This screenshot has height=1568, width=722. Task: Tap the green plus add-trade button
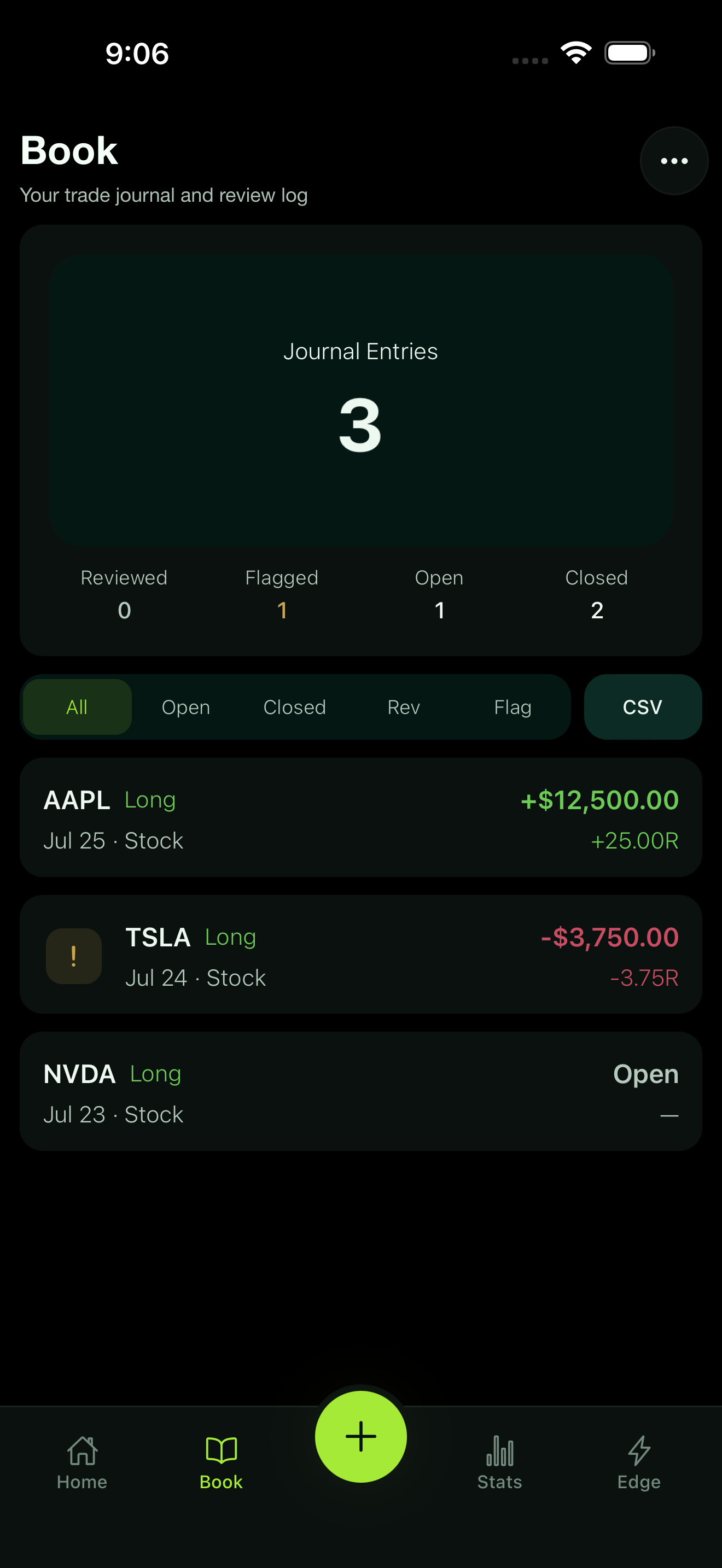361,1437
